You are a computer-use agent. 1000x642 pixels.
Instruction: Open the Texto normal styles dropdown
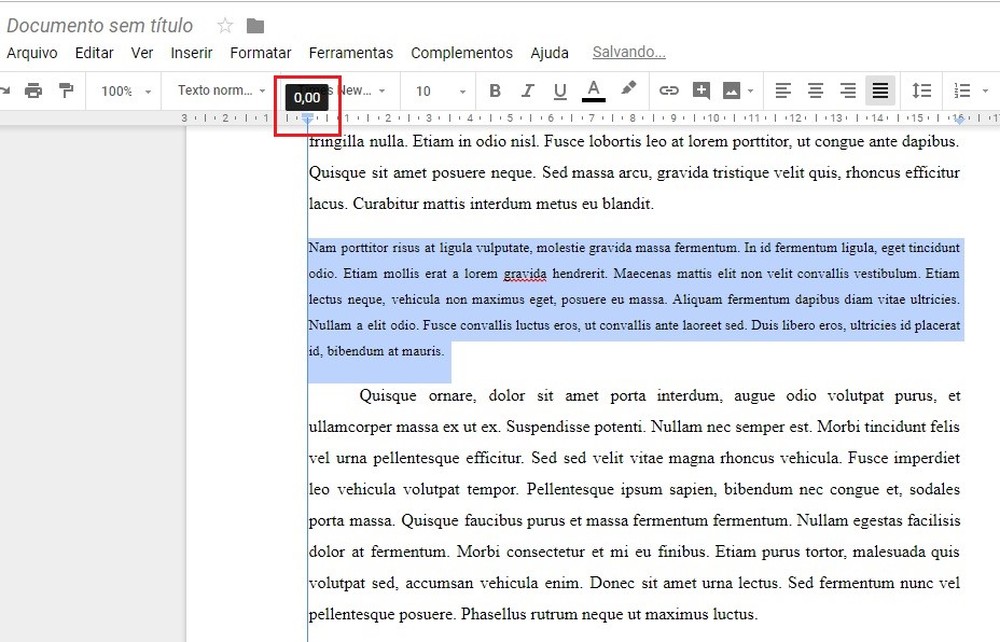pos(219,90)
